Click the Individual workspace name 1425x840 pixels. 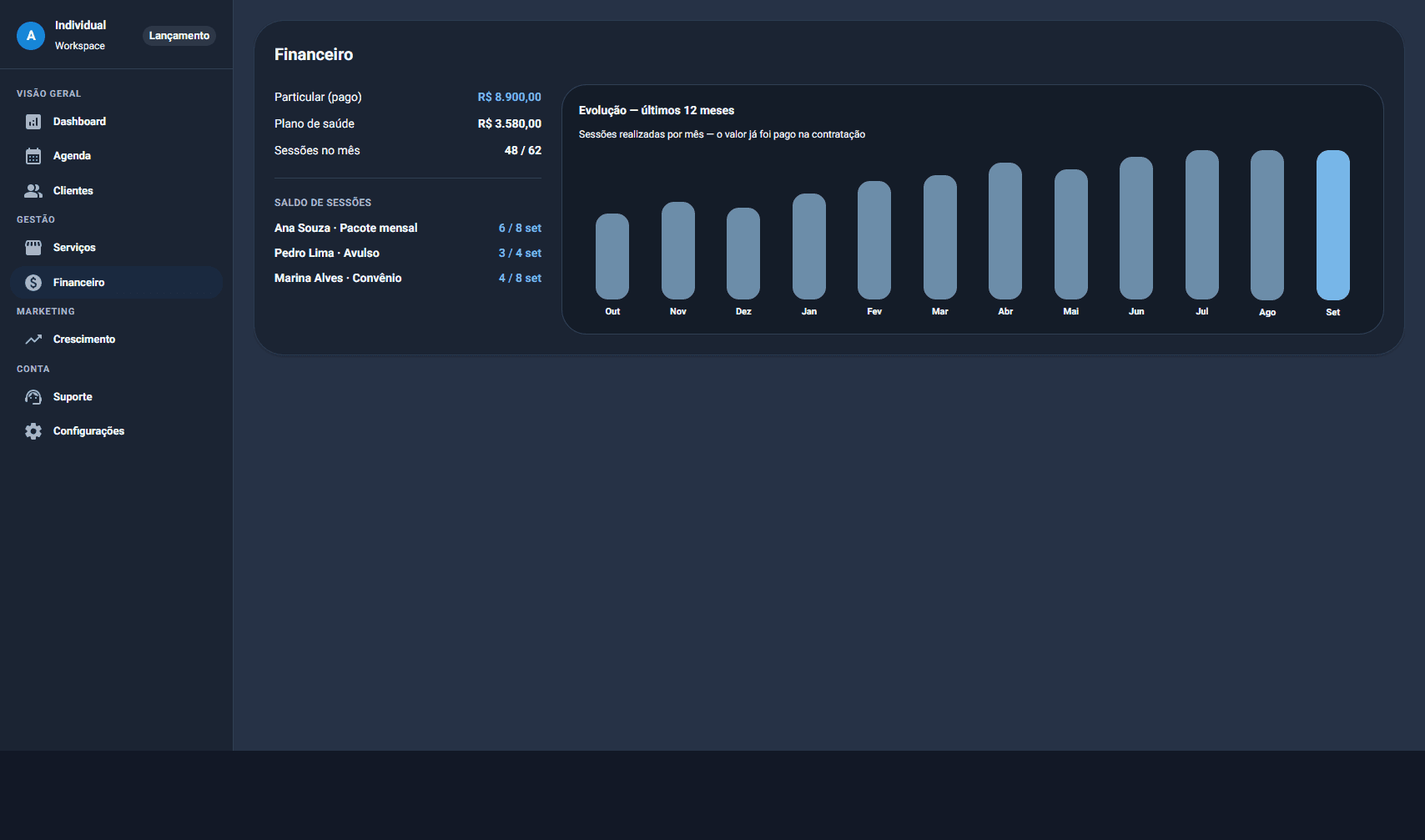pos(80,25)
